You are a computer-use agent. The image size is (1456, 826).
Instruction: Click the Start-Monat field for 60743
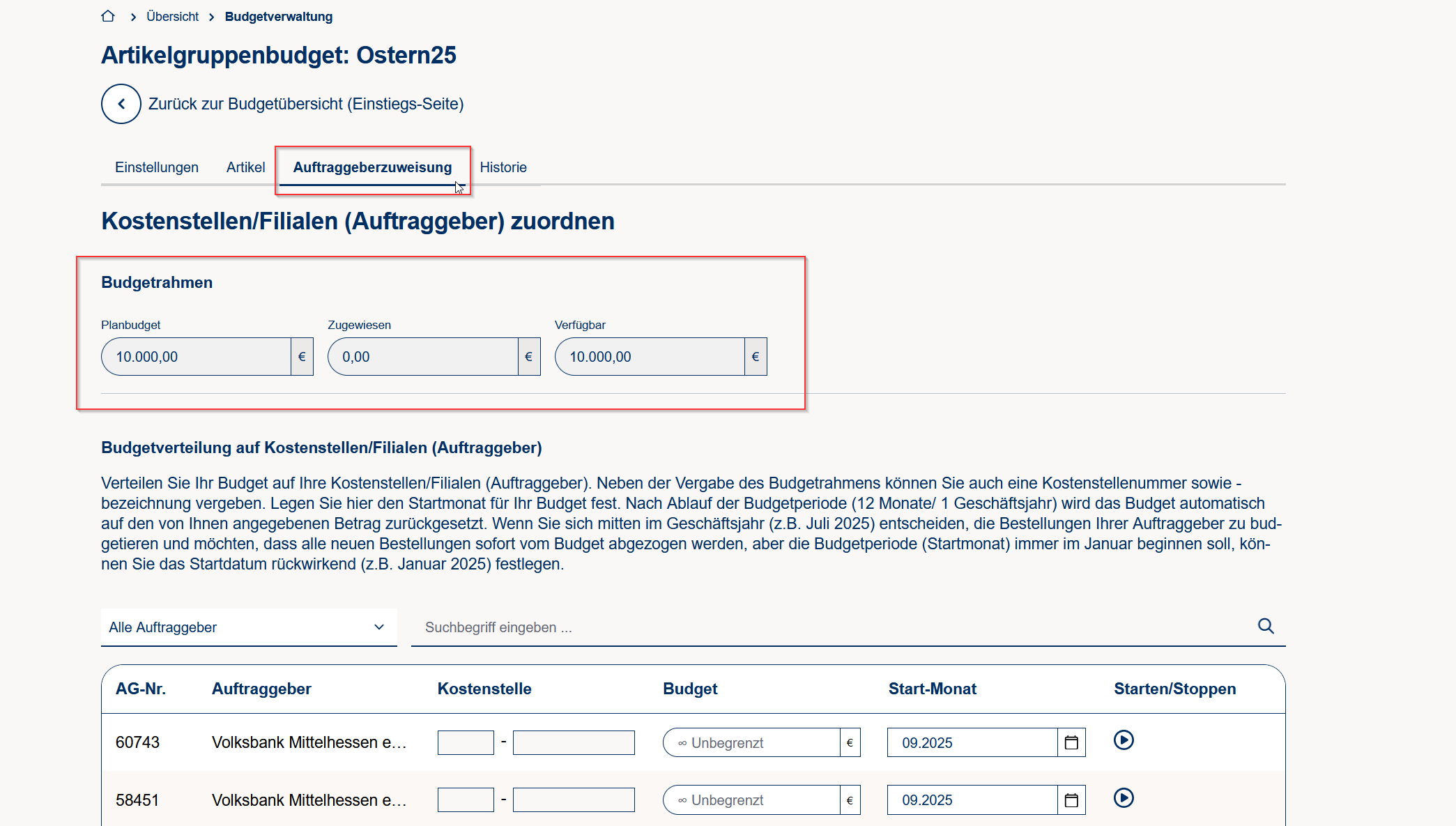click(972, 742)
